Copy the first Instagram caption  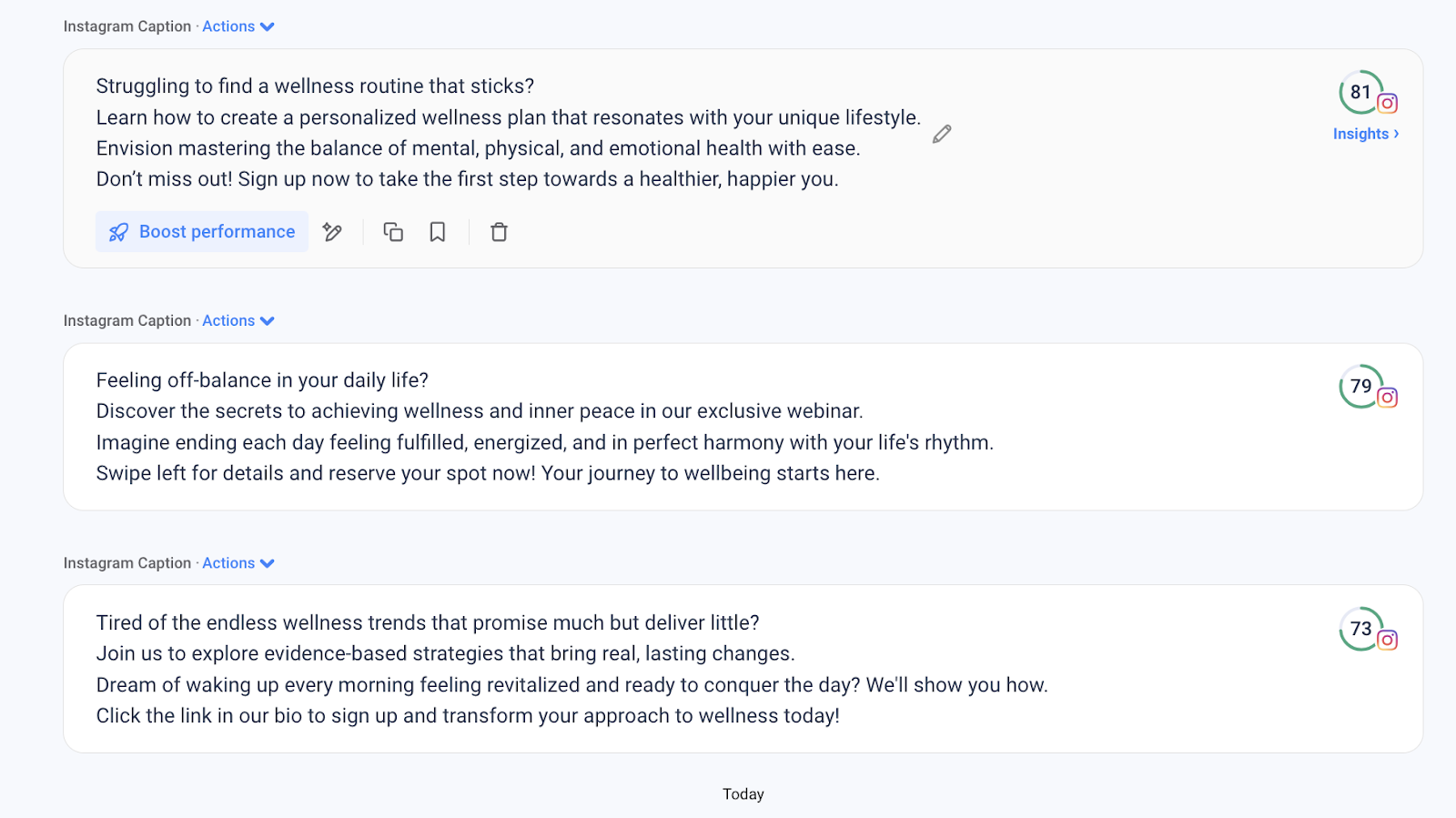393,232
